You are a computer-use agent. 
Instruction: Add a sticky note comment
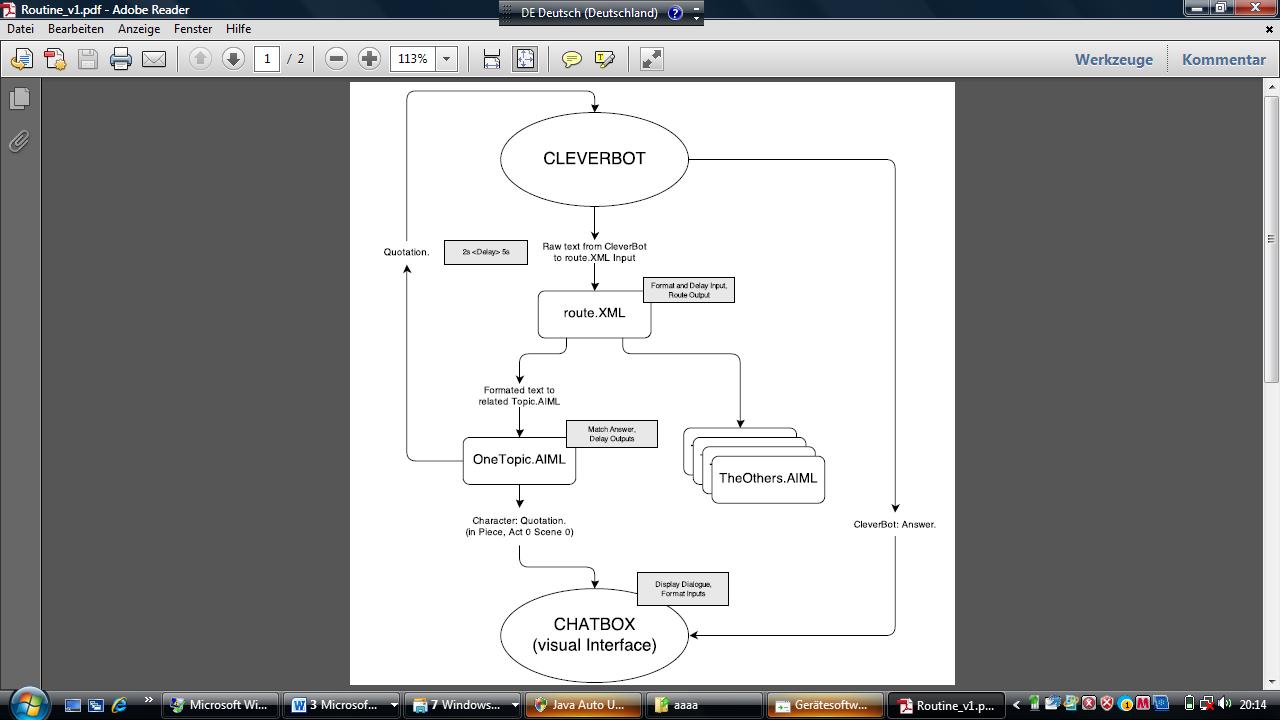[572, 59]
